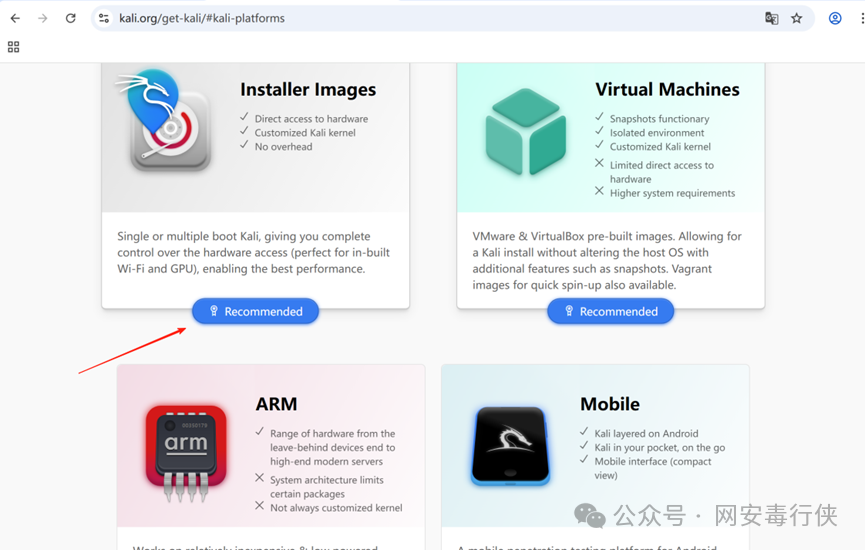Click the Virtual Machines cube icon
The width and height of the screenshot is (865, 550).
click(526, 131)
